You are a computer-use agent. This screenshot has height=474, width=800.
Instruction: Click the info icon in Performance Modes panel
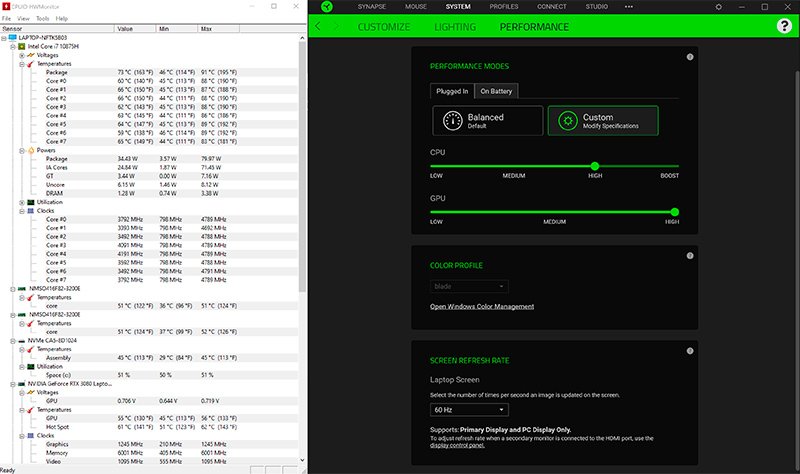click(x=690, y=57)
